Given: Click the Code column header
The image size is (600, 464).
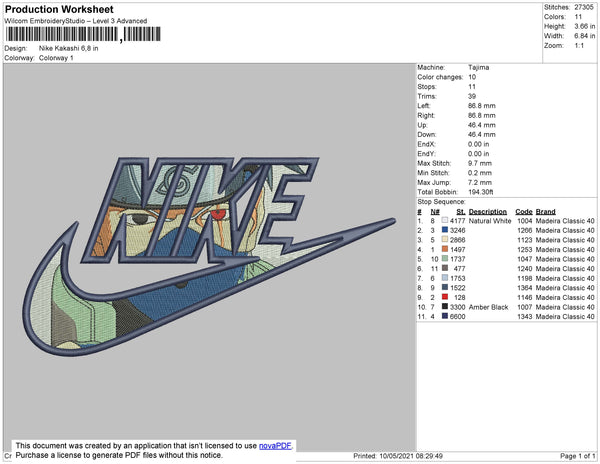Looking at the screenshot, I should point(523,212).
